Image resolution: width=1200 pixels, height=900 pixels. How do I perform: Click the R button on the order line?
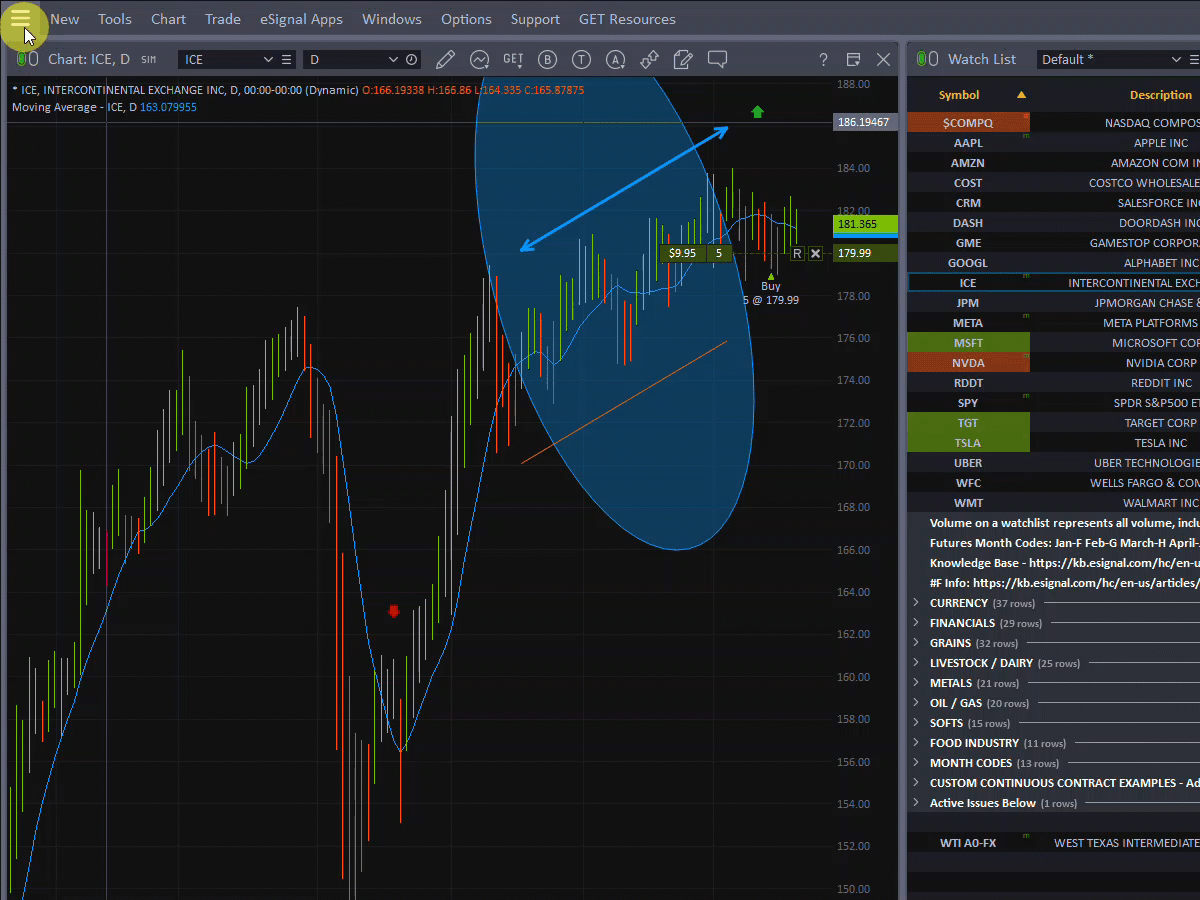click(797, 254)
